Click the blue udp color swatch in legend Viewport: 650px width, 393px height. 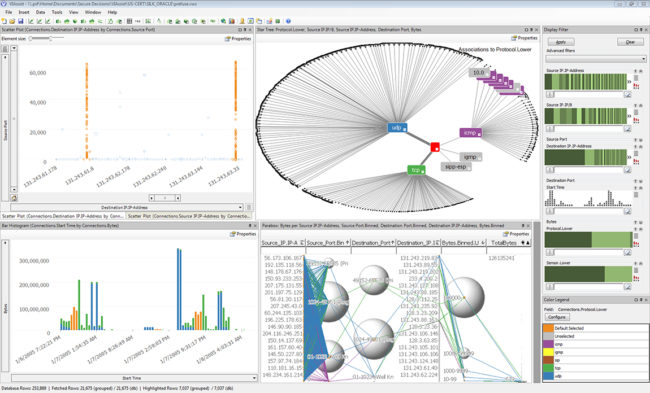[x=548, y=376]
